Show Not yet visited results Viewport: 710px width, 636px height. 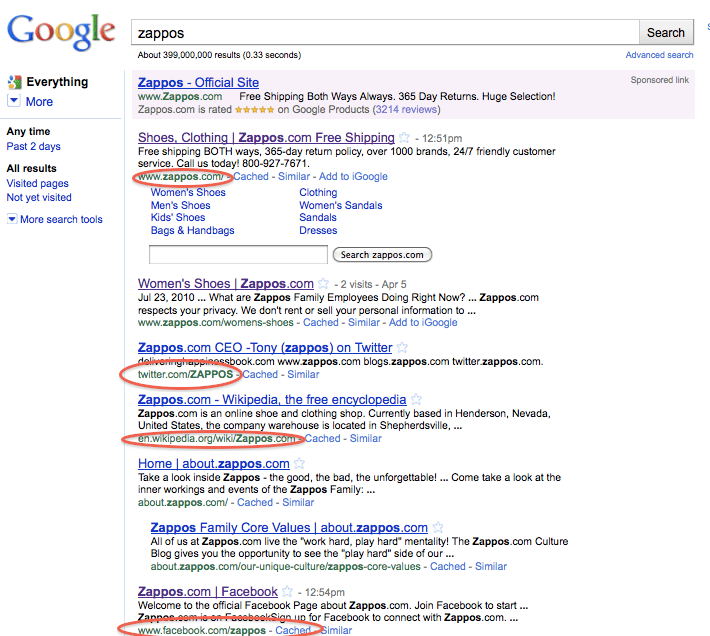pyautogui.click(x=39, y=197)
